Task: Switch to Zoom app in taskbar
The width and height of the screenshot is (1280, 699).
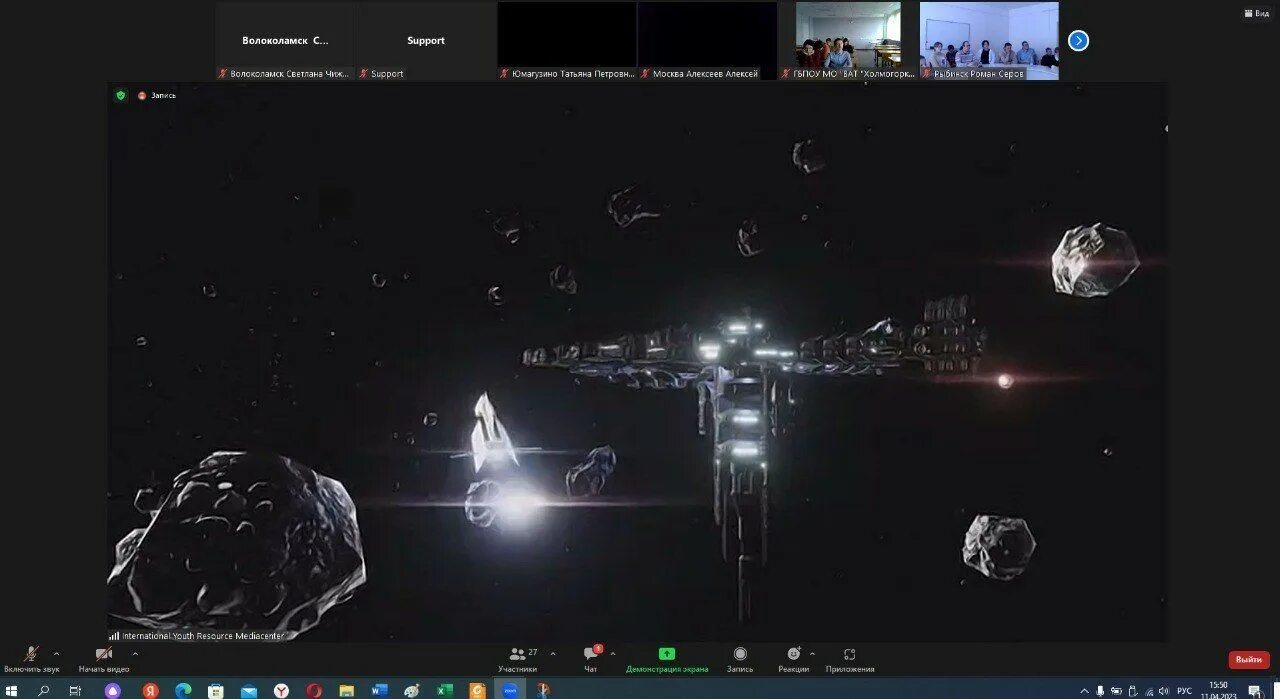Action: click(x=510, y=690)
